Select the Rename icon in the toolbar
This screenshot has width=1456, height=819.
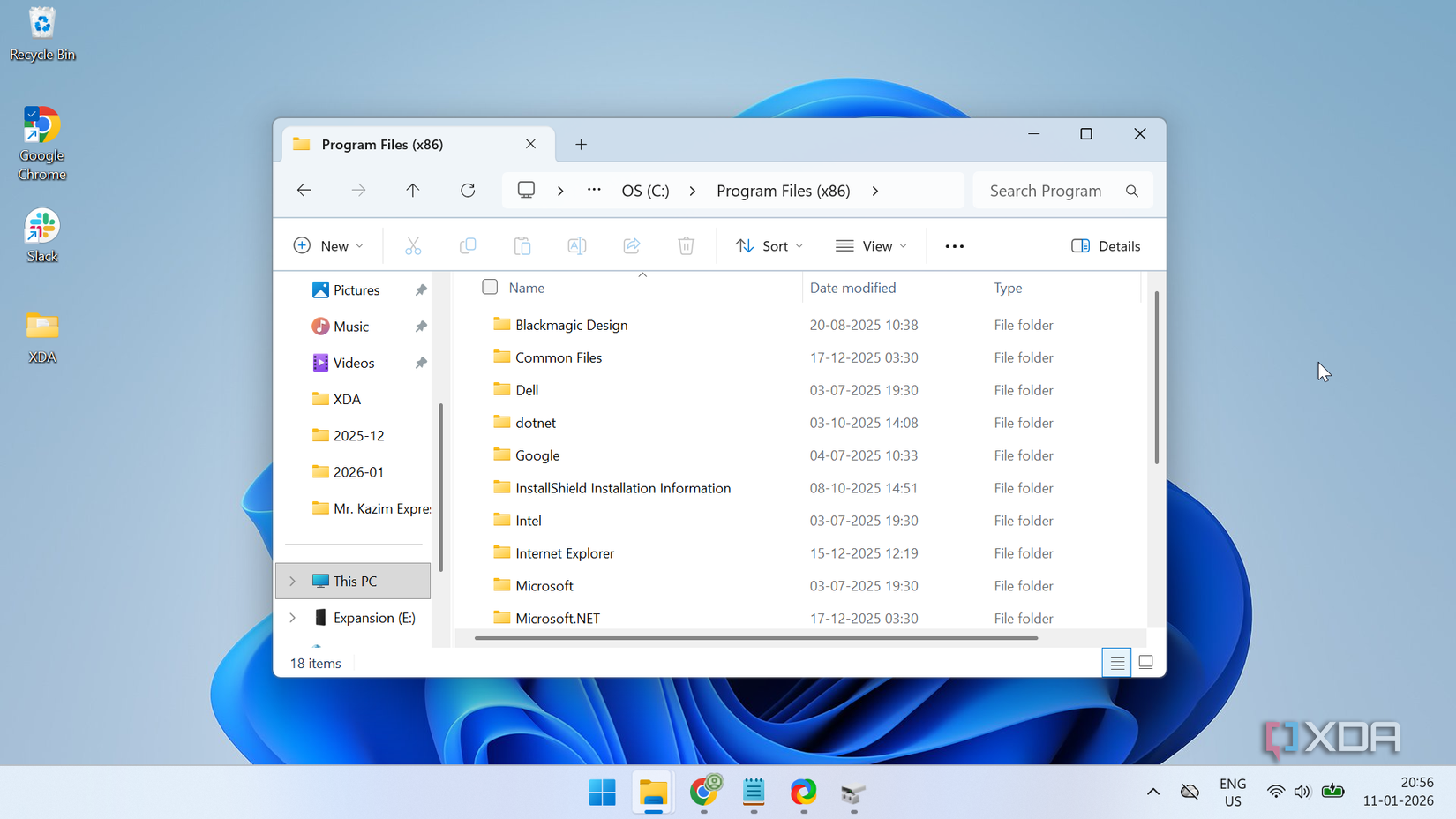pyautogui.click(x=576, y=245)
